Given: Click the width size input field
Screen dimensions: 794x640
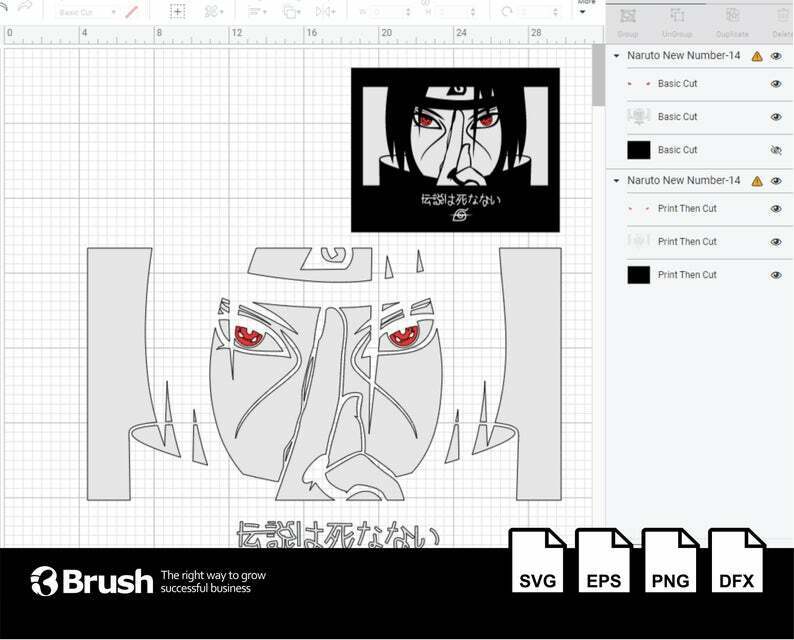Looking at the screenshot, I should pyautogui.click(x=387, y=12).
